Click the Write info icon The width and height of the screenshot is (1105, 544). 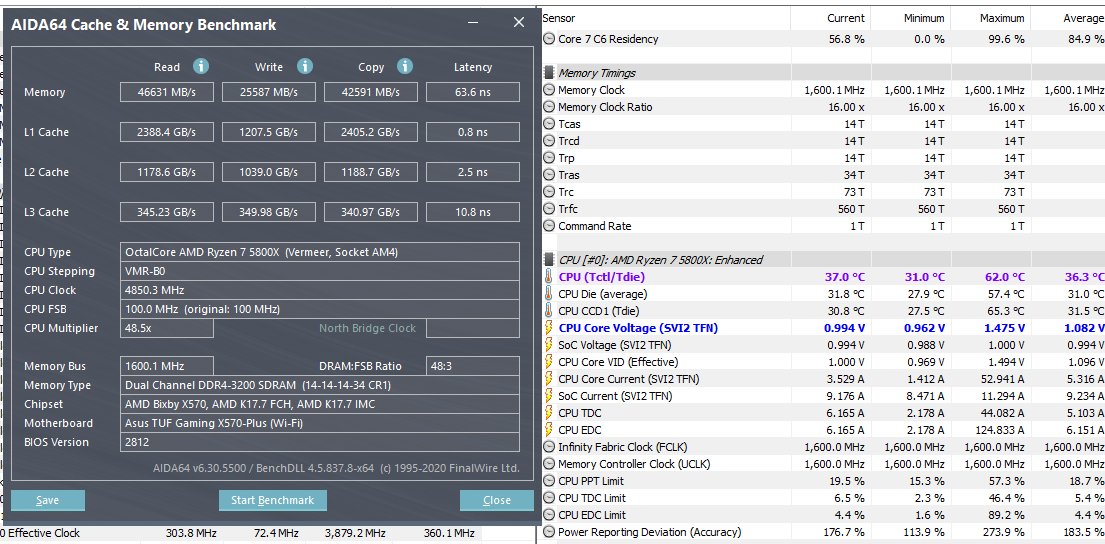pyautogui.click(x=304, y=67)
